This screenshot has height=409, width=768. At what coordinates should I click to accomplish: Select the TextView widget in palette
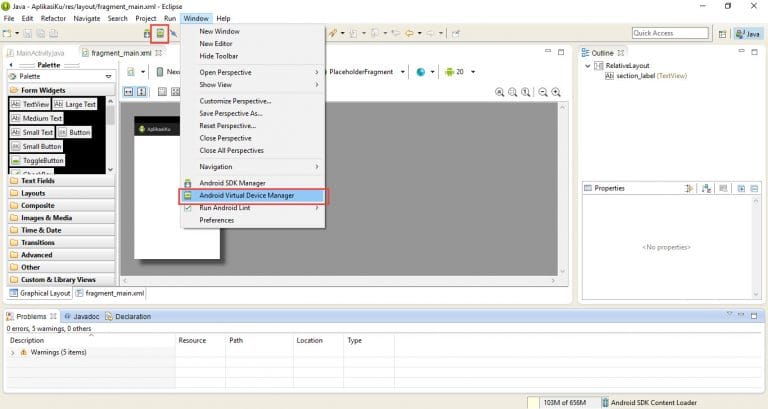(30, 104)
